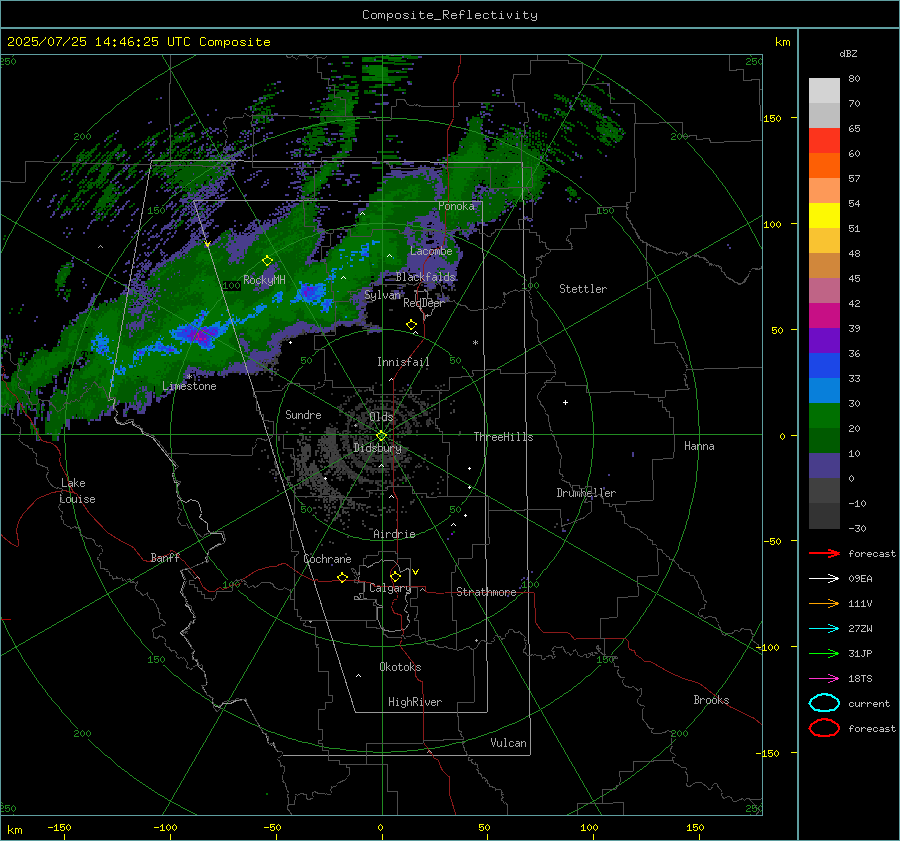Click the Okotoks city label
This screenshot has height=841, width=900.
pos(400,666)
